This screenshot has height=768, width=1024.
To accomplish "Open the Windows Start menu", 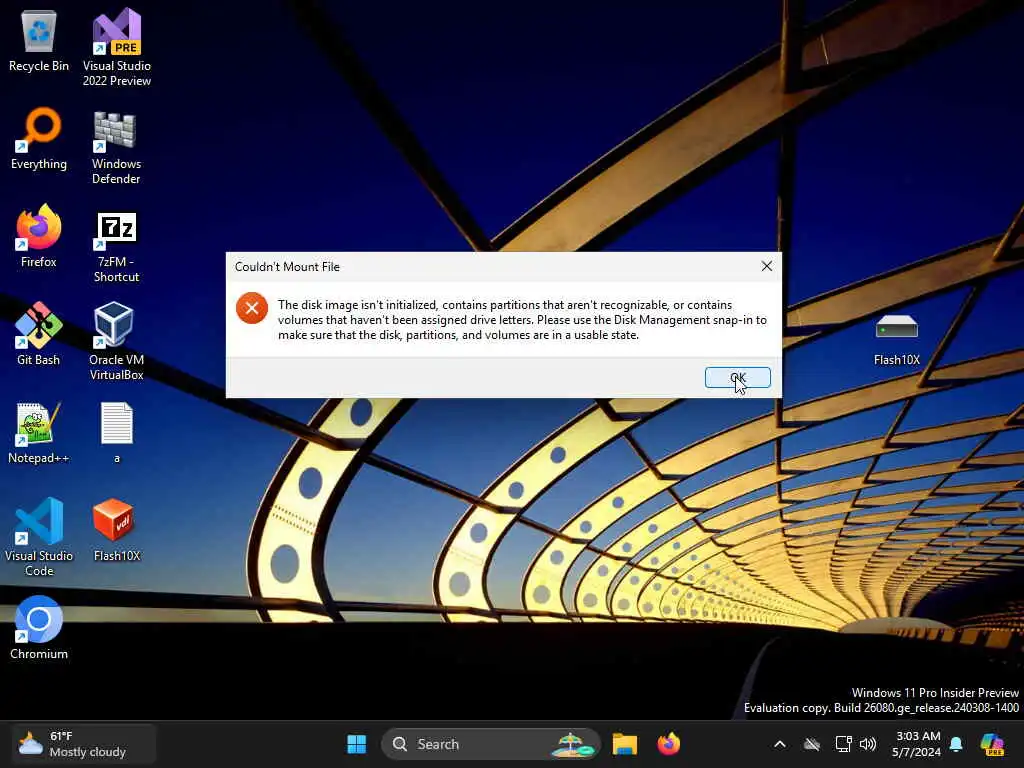I will [x=357, y=744].
